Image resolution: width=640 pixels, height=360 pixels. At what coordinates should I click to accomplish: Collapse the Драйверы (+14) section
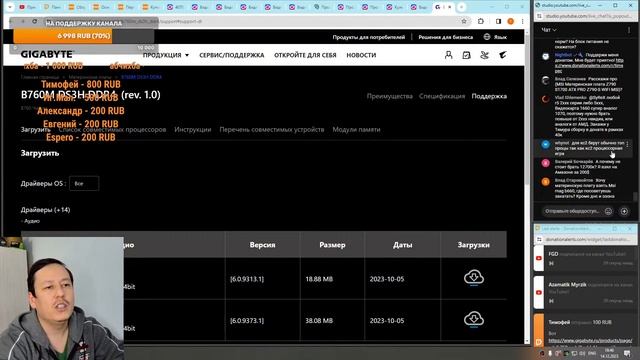point(45,210)
